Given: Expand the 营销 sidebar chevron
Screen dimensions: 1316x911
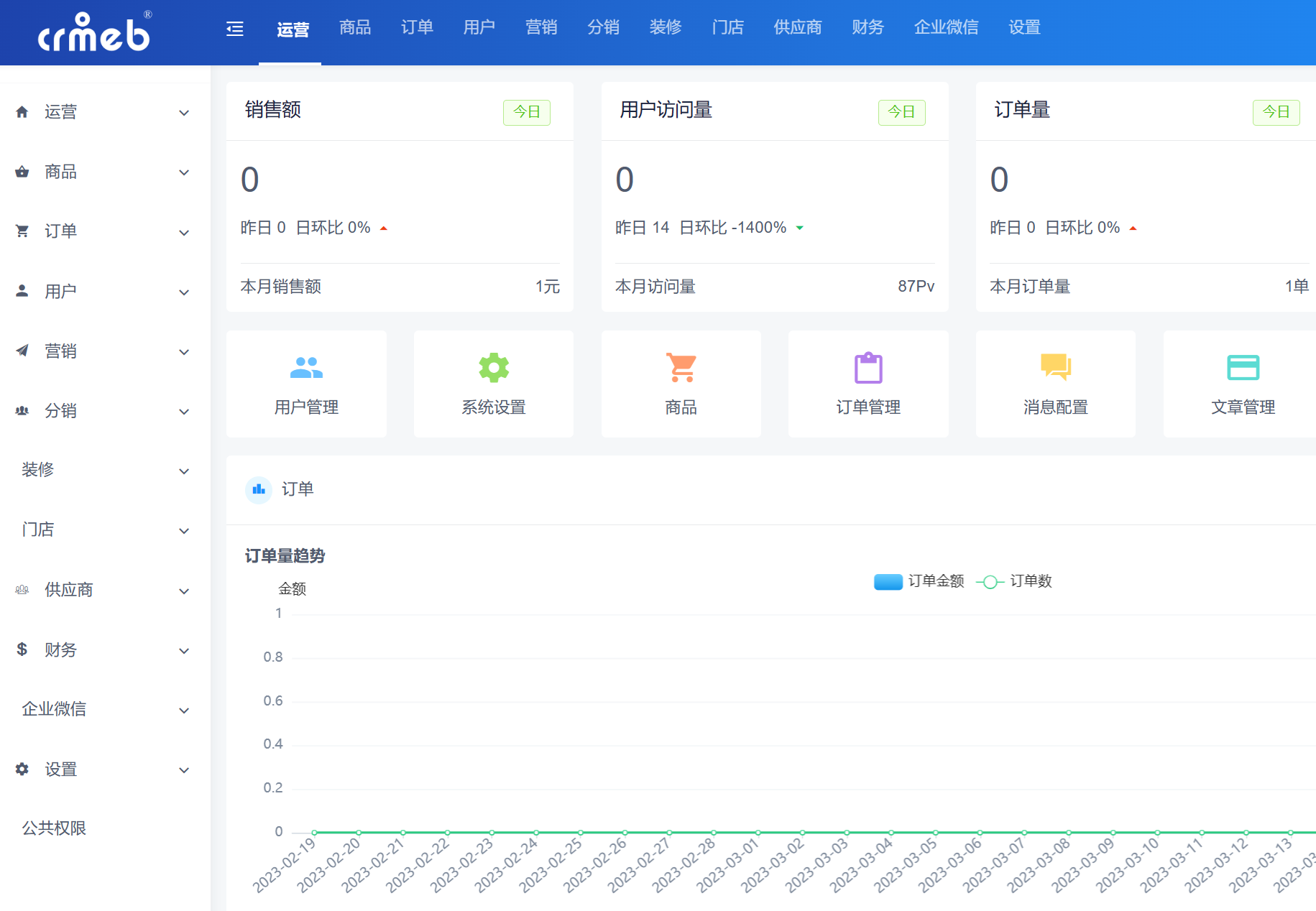Looking at the screenshot, I should coord(184,352).
